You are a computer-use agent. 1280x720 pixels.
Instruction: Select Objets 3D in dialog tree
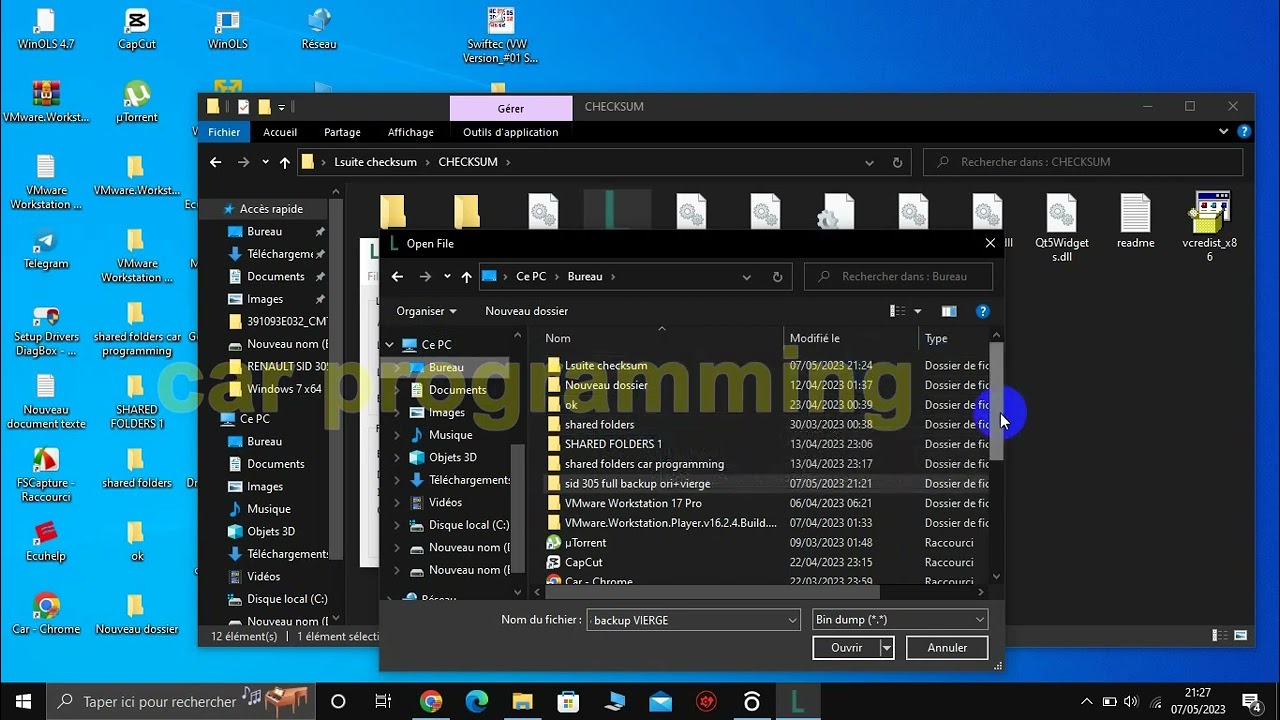[x=452, y=457]
